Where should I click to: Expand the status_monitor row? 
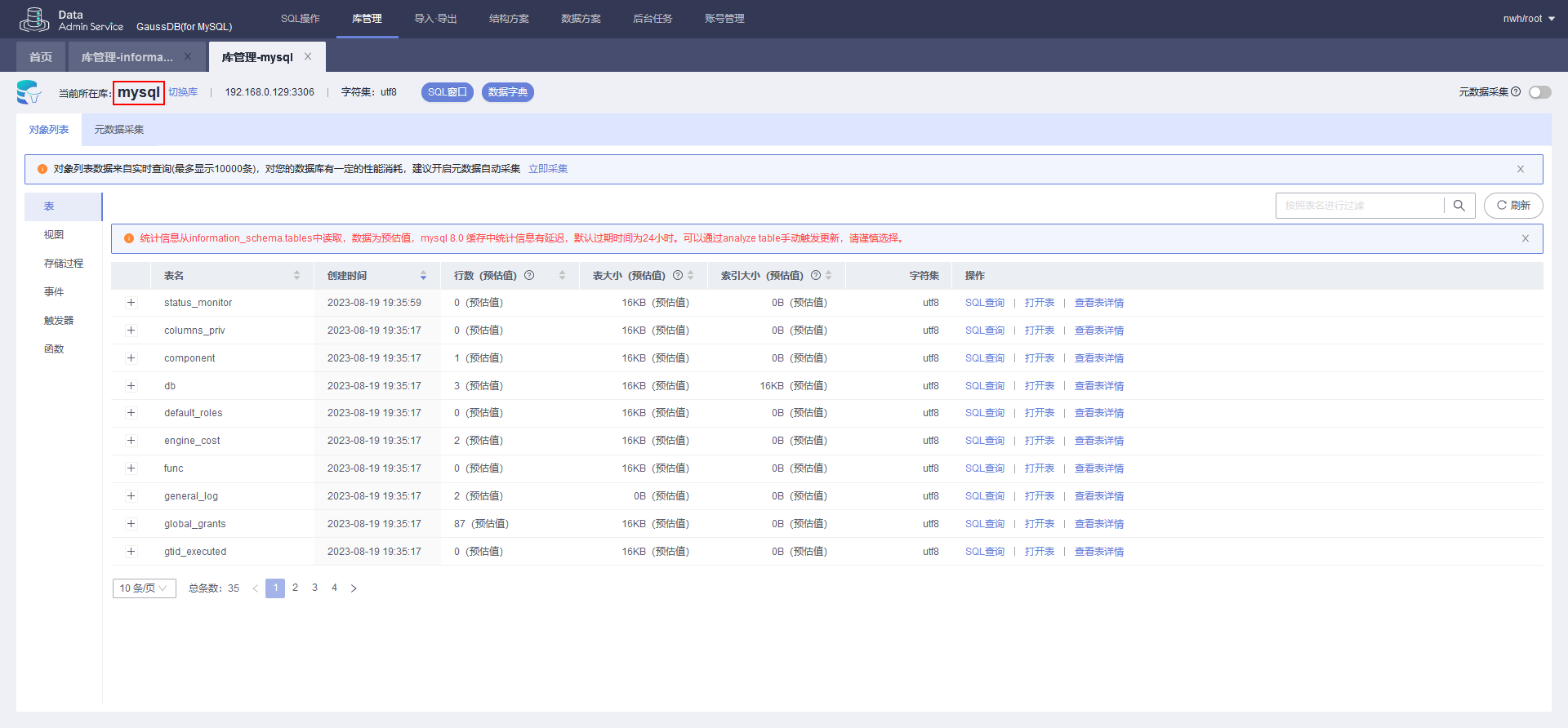tap(131, 303)
